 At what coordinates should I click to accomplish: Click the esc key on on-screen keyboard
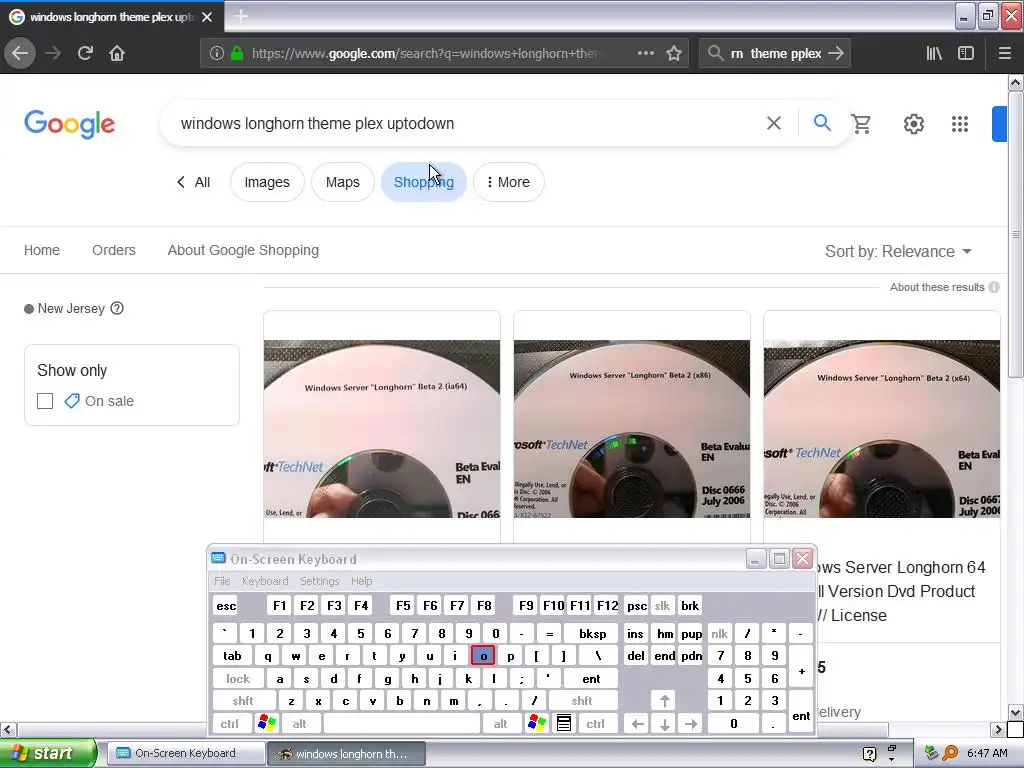point(226,605)
